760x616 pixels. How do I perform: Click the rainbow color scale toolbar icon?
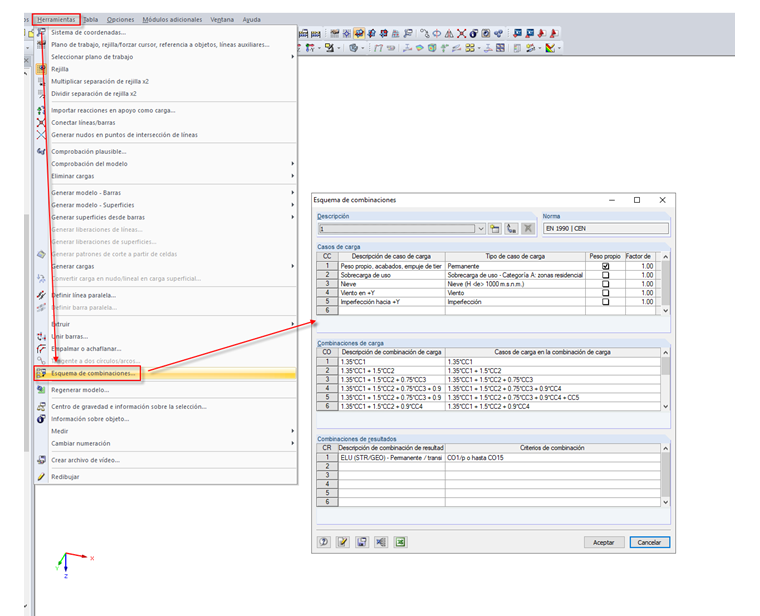pyautogui.click(x=550, y=48)
